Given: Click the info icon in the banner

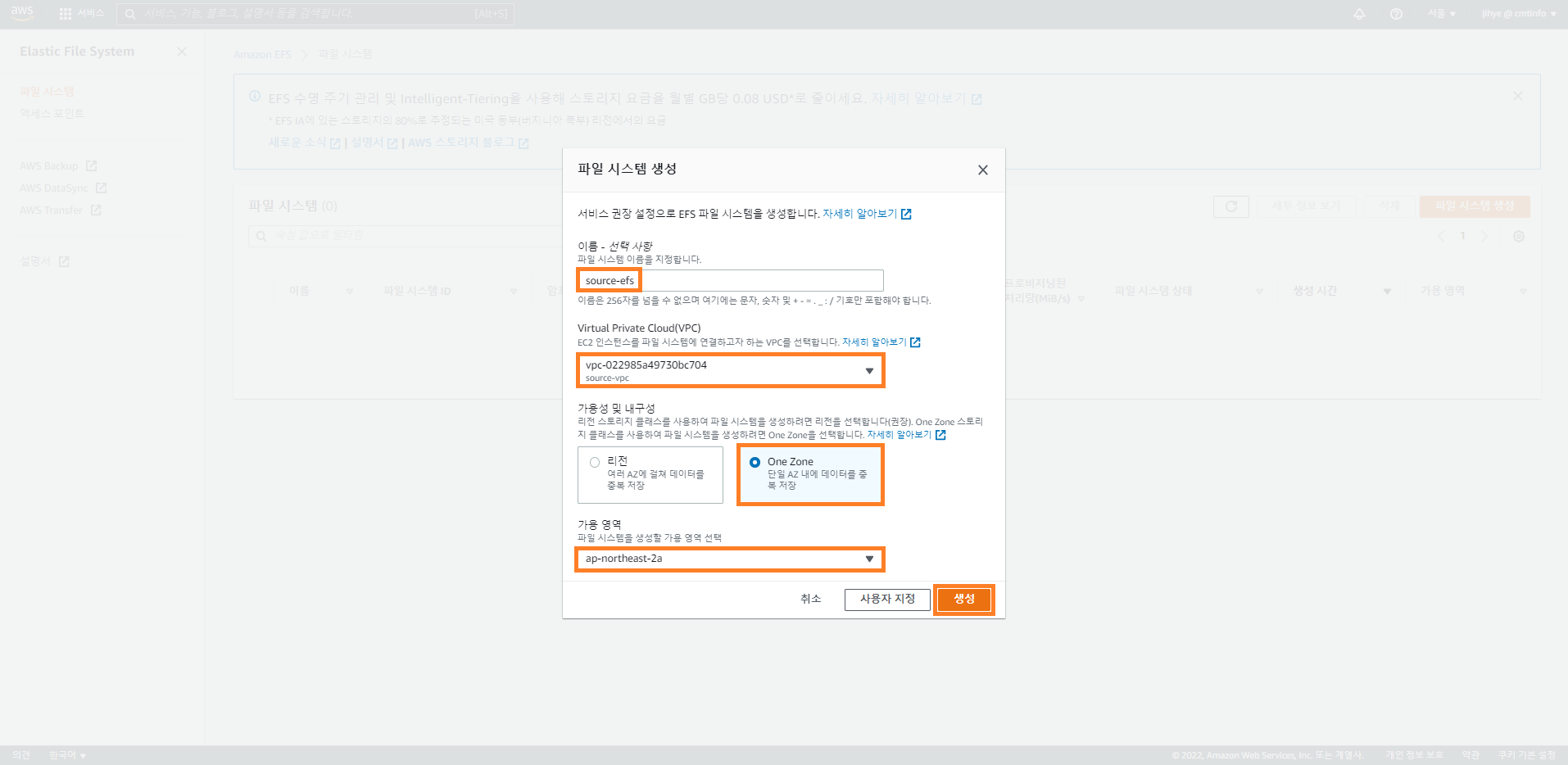Looking at the screenshot, I should [x=255, y=97].
